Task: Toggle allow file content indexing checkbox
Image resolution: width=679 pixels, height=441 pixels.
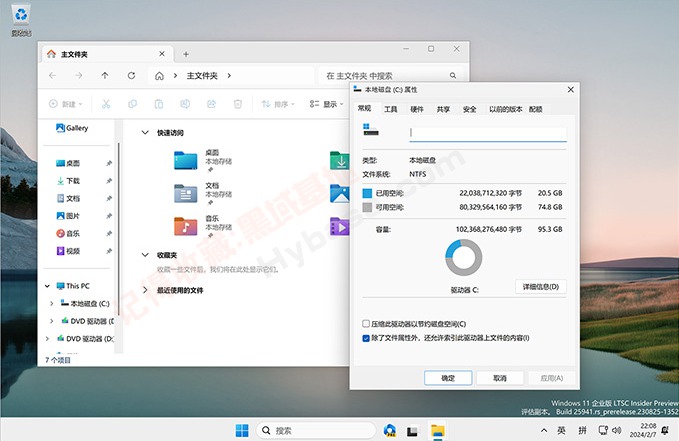Action: (x=366, y=338)
